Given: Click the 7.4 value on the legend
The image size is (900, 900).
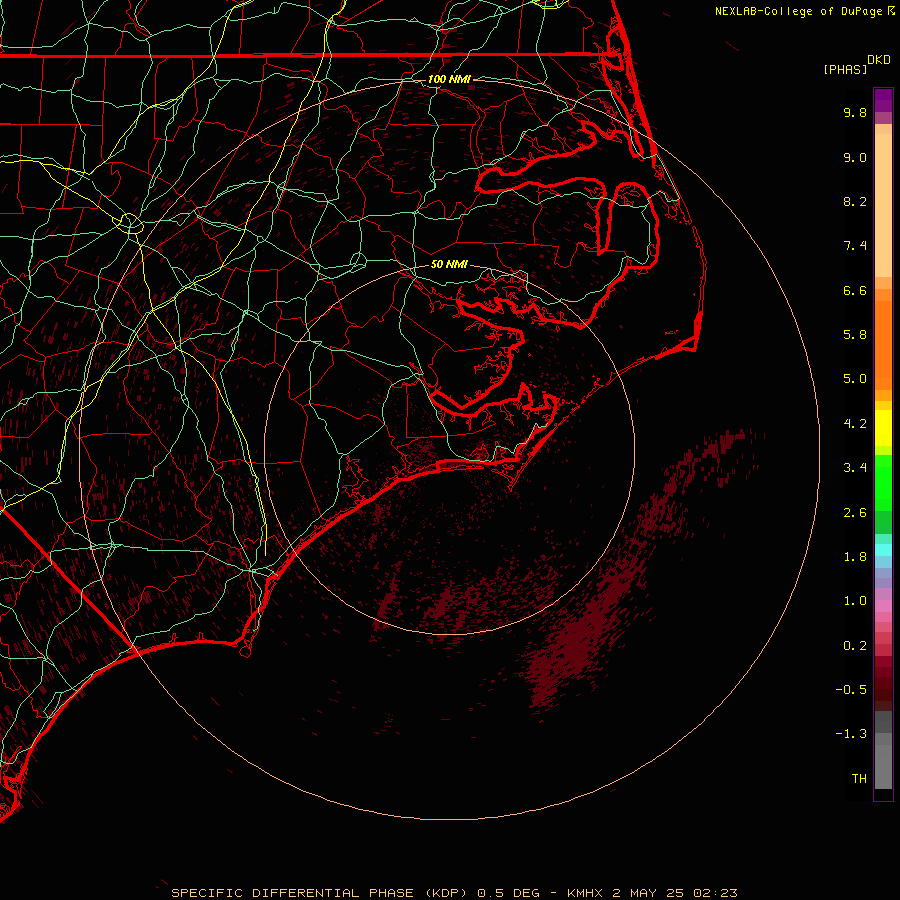Looking at the screenshot, I should point(855,246).
